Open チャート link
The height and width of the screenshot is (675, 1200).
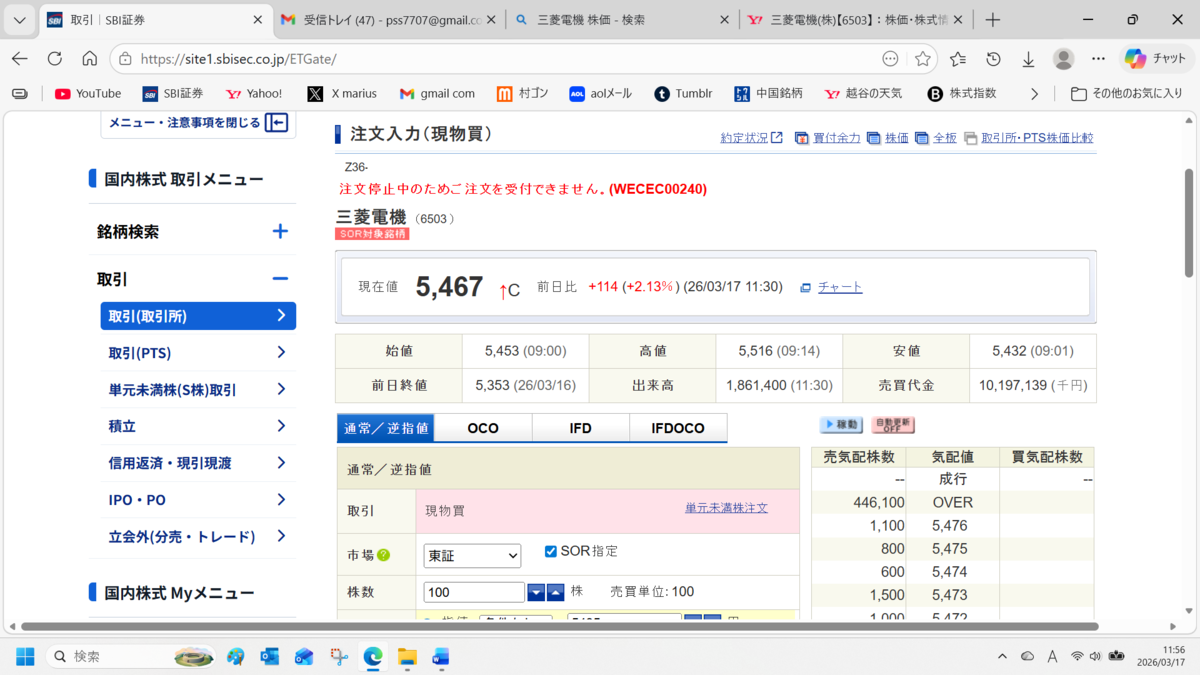tap(840, 287)
